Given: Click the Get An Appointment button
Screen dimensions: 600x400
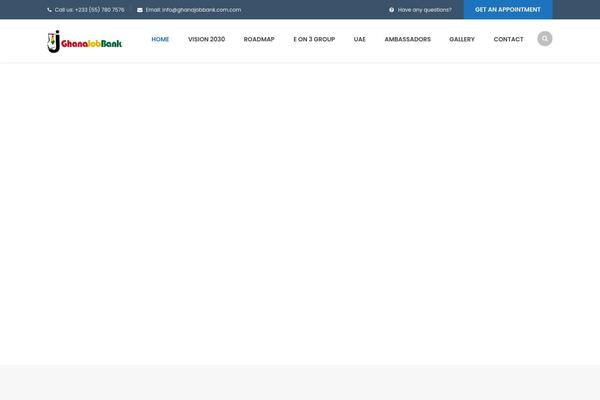Looking at the screenshot, I should pos(508,10).
